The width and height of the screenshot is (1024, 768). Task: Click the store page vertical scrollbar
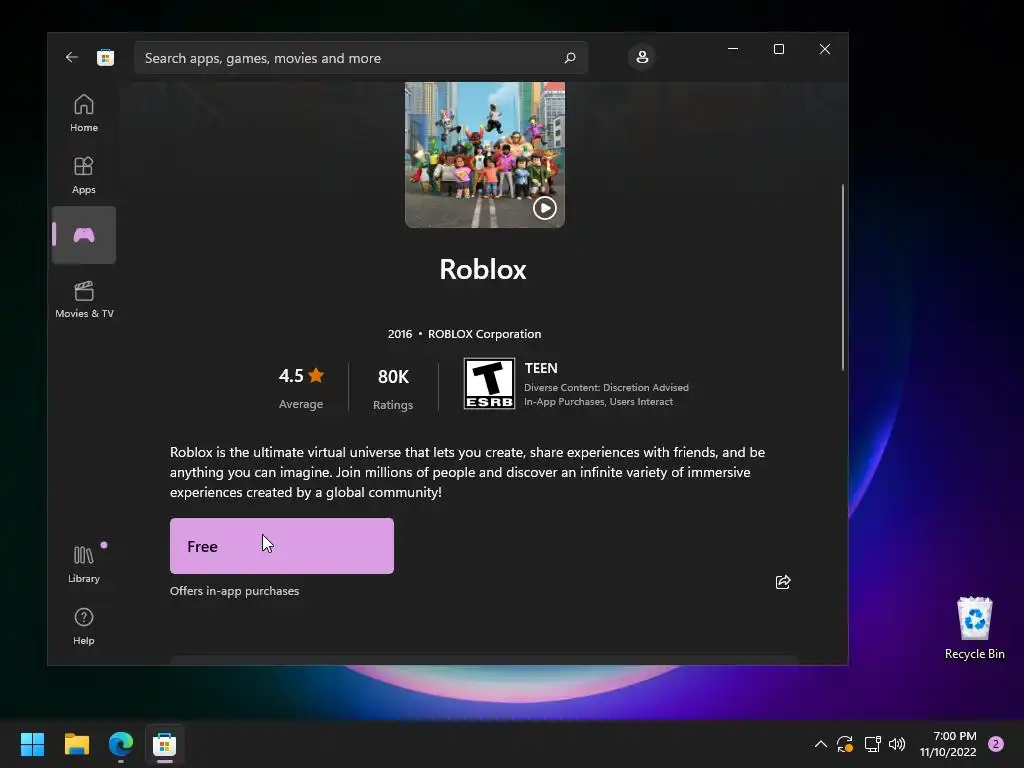click(x=842, y=277)
